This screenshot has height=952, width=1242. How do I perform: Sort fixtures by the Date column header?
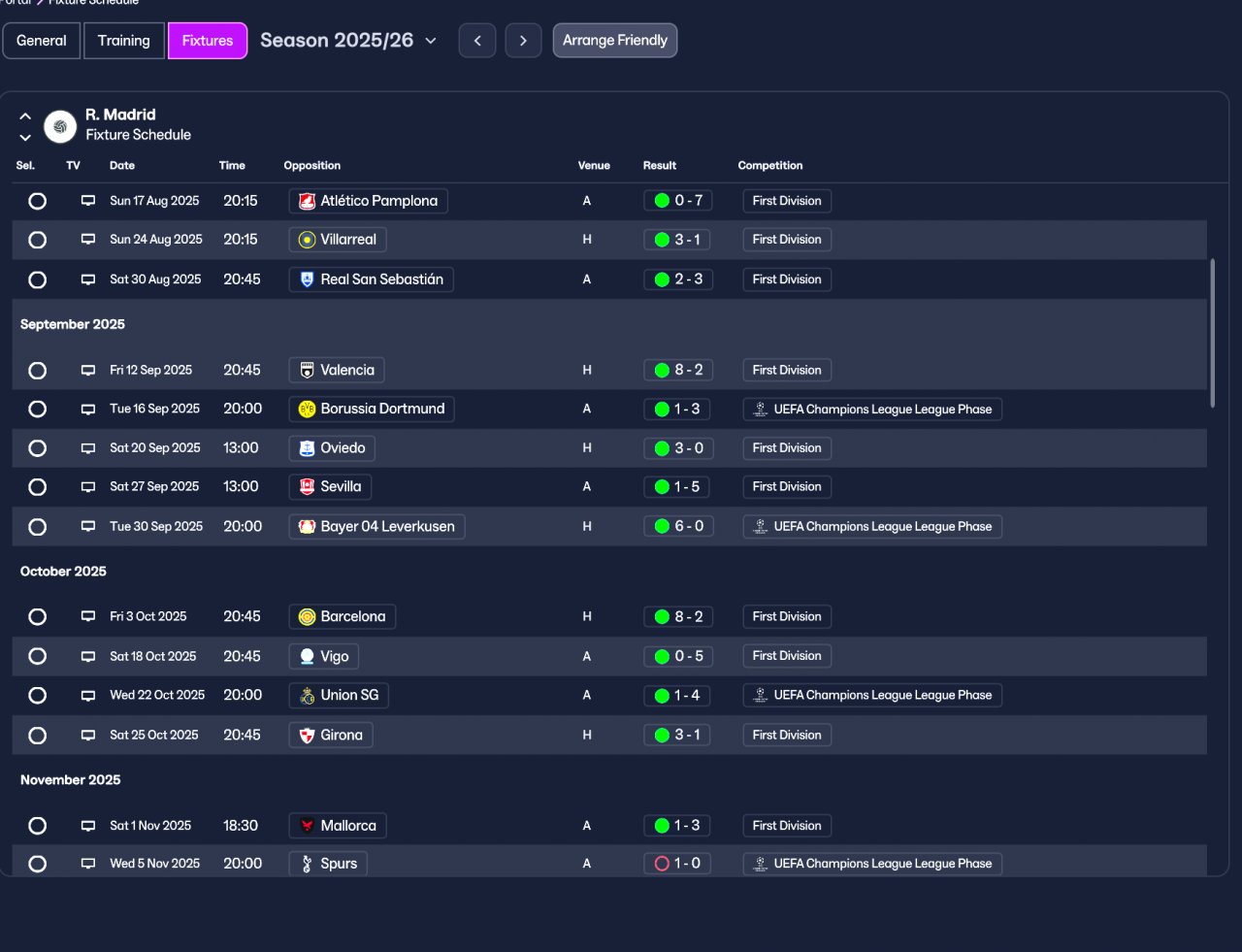pyautogui.click(x=122, y=166)
